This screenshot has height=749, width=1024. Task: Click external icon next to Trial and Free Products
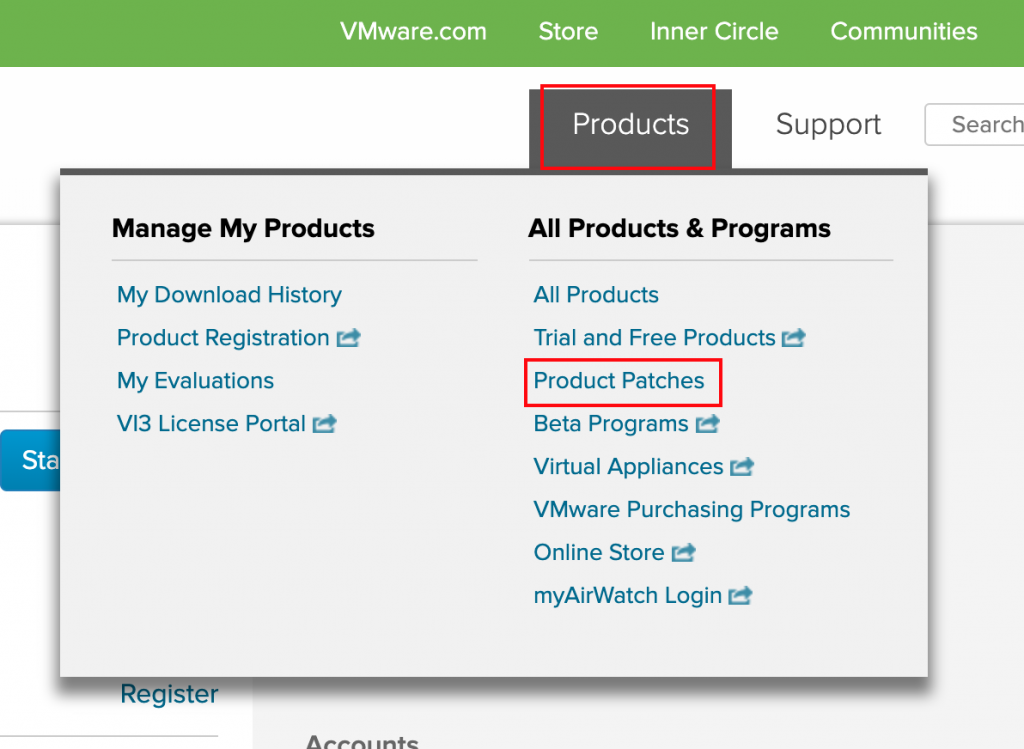(x=793, y=339)
